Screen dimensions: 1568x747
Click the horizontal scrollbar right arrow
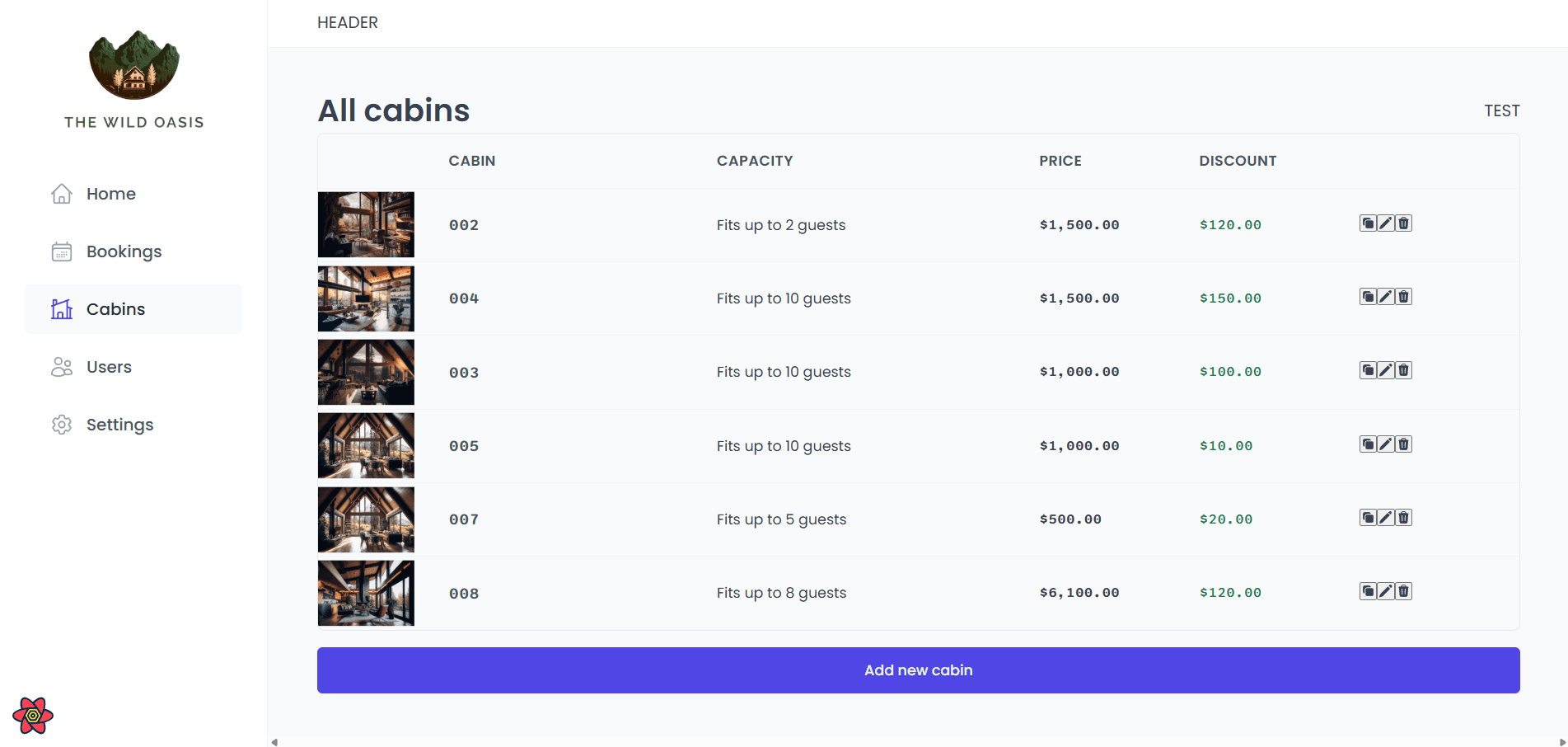(1562, 742)
